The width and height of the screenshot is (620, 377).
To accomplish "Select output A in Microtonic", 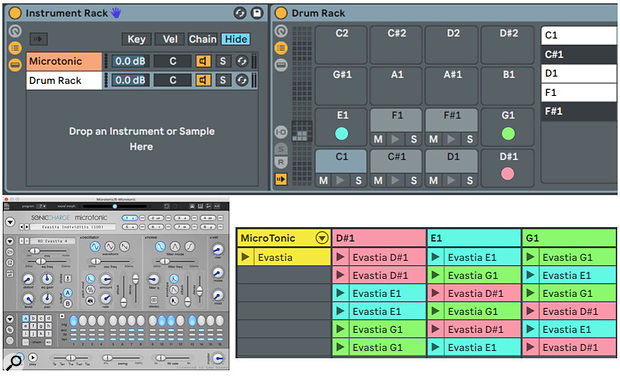I will [68, 293].
